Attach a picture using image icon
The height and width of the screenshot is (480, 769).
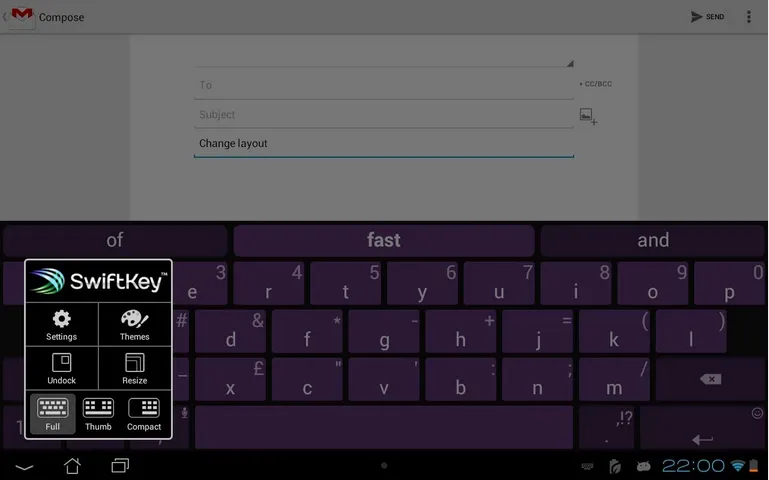point(588,116)
